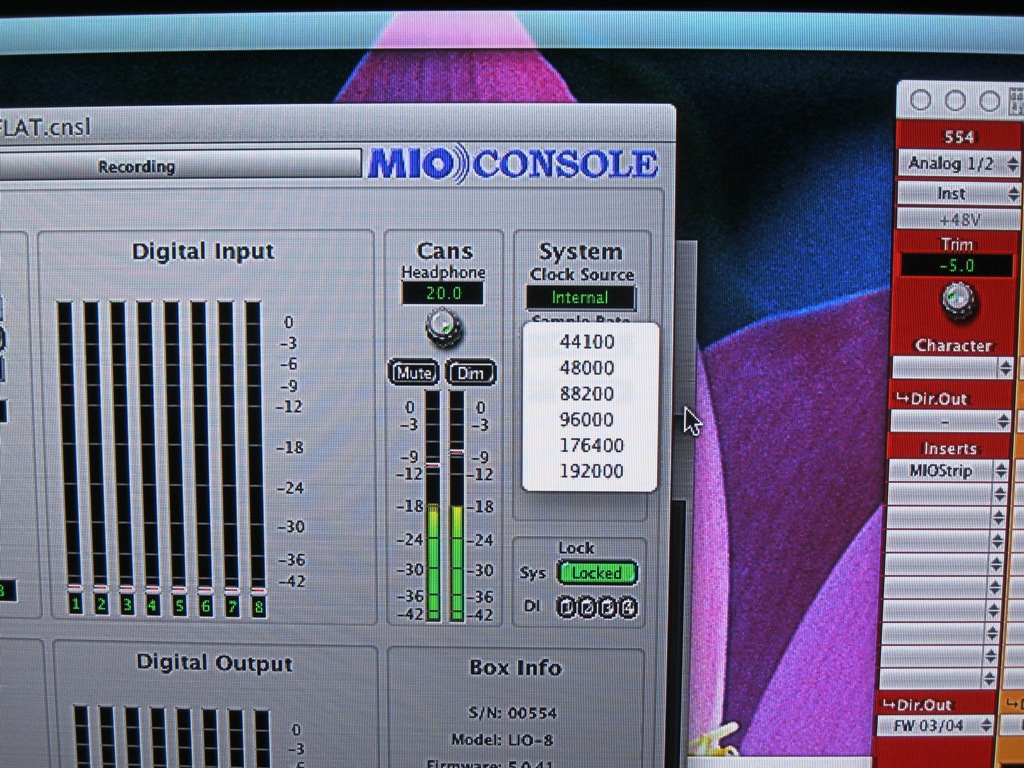Viewport: 1024px width, 768px height.
Task: Mute the Cans headphone output
Action: click(x=414, y=372)
